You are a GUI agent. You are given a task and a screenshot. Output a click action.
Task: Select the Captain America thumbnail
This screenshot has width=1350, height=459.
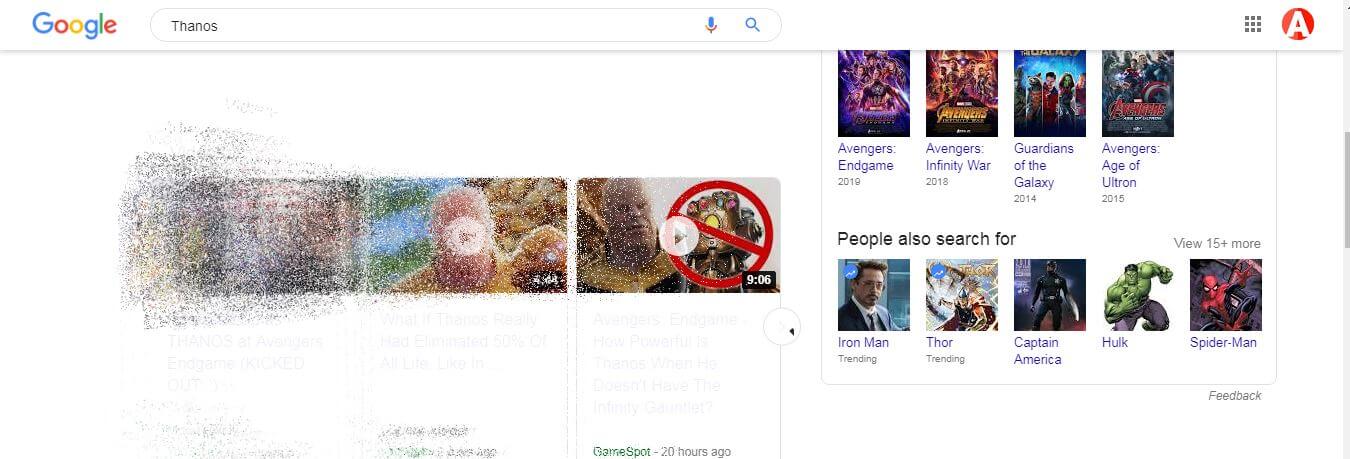[x=1050, y=295]
